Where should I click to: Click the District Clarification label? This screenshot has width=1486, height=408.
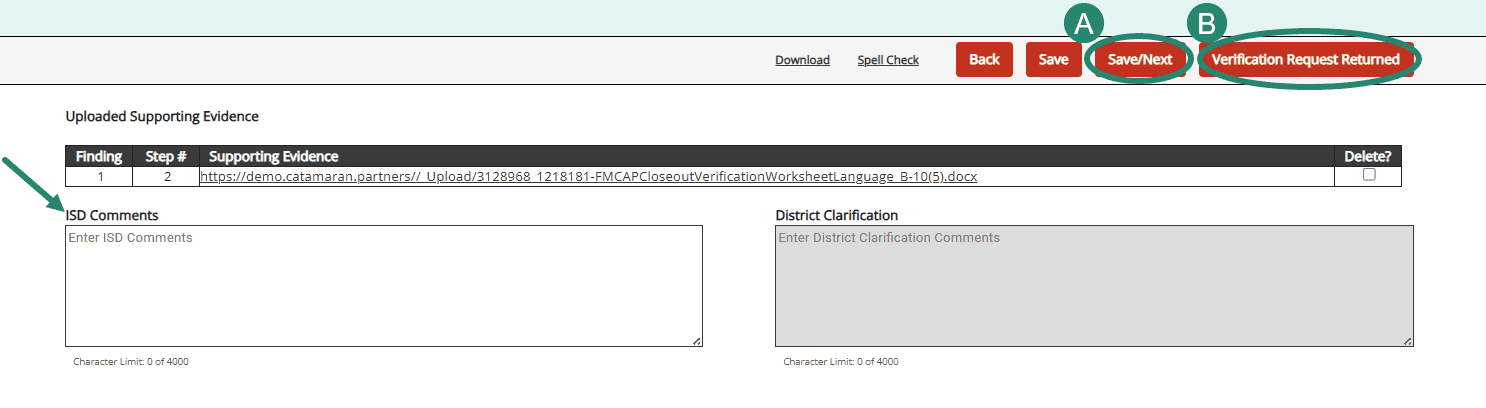[837, 215]
